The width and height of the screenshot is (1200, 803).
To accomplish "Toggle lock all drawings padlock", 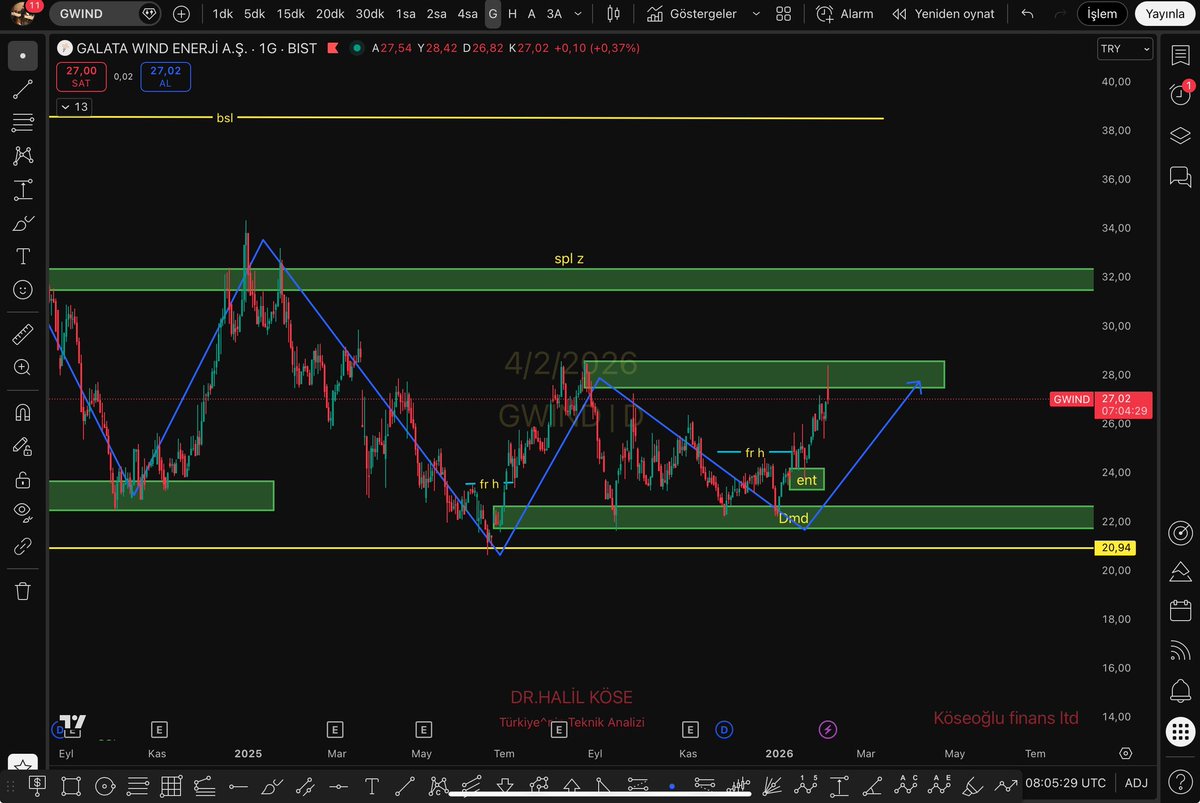I will click(22, 480).
